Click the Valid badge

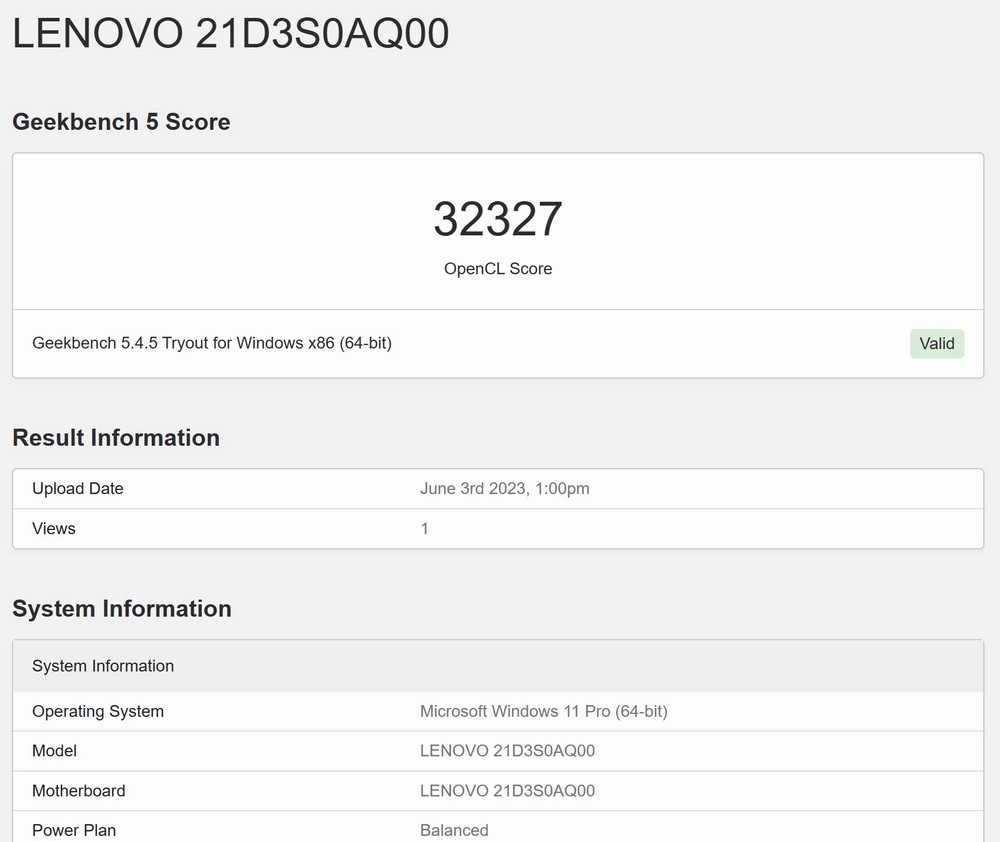point(937,344)
